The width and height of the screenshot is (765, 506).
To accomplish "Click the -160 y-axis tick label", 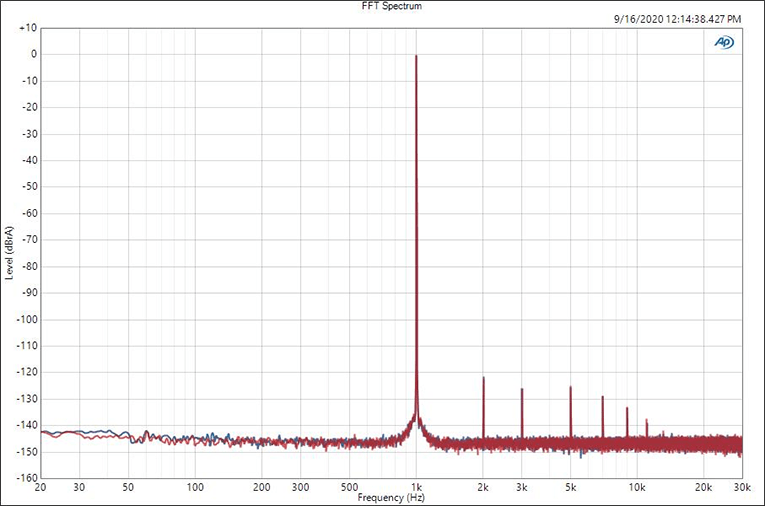I will pyautogui.click(x=26, y=478).
